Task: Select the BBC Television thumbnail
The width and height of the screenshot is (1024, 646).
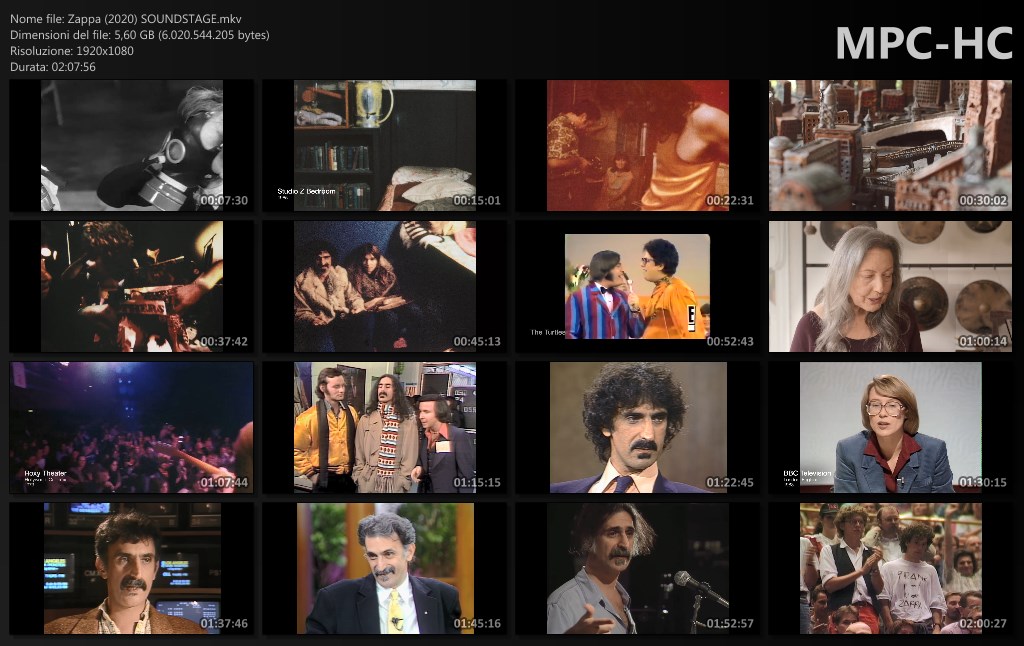Action: [x=891, y=428]
